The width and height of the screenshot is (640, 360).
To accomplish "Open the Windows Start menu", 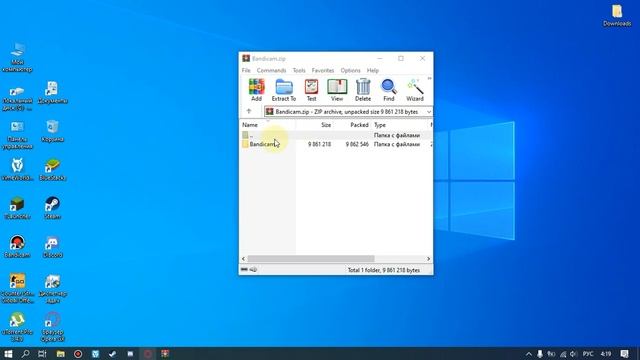I will coord(8,353).
